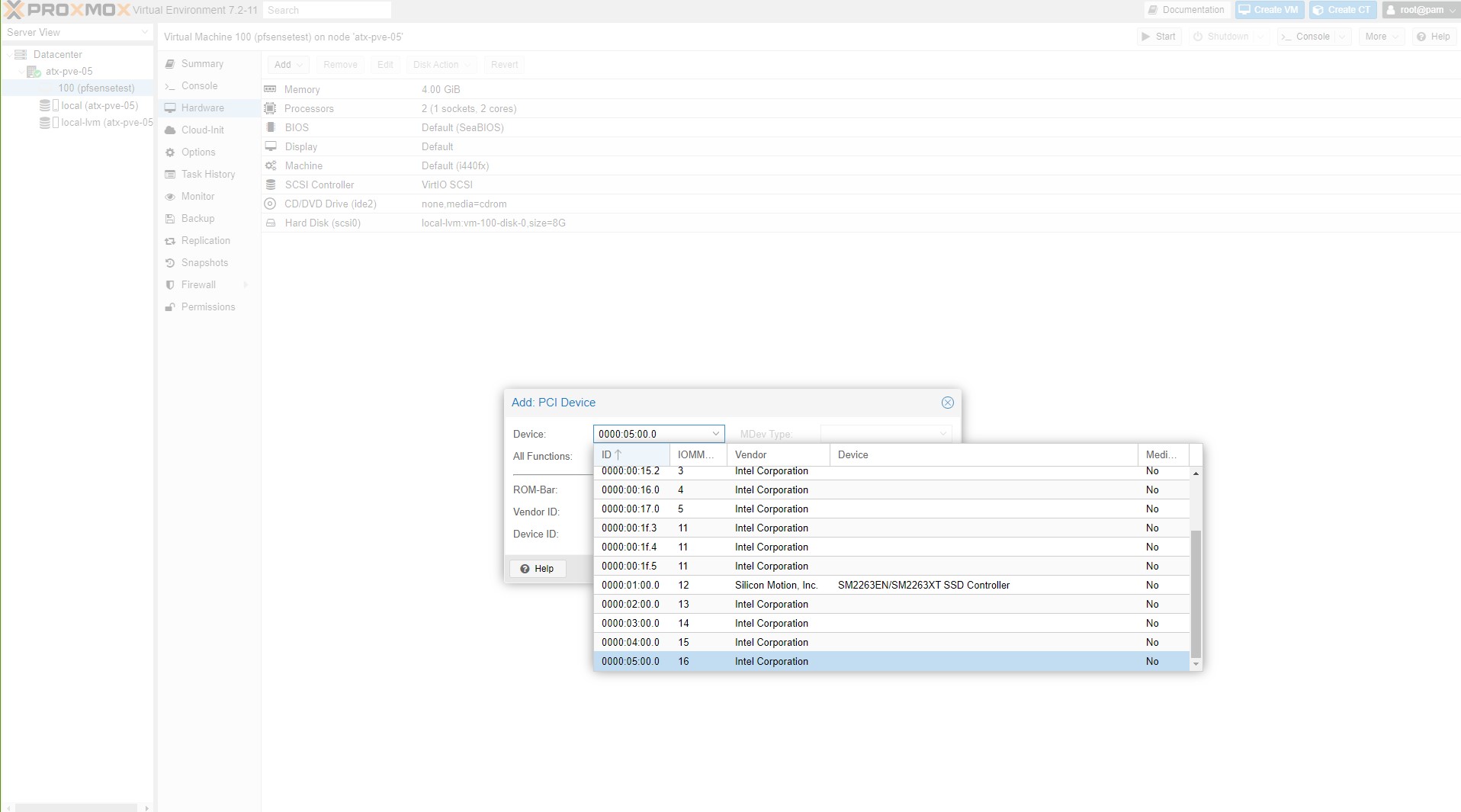Expand the Server View dropdown
The width and height of the screenshot is (1461, 812).
(x=144, y=32)
